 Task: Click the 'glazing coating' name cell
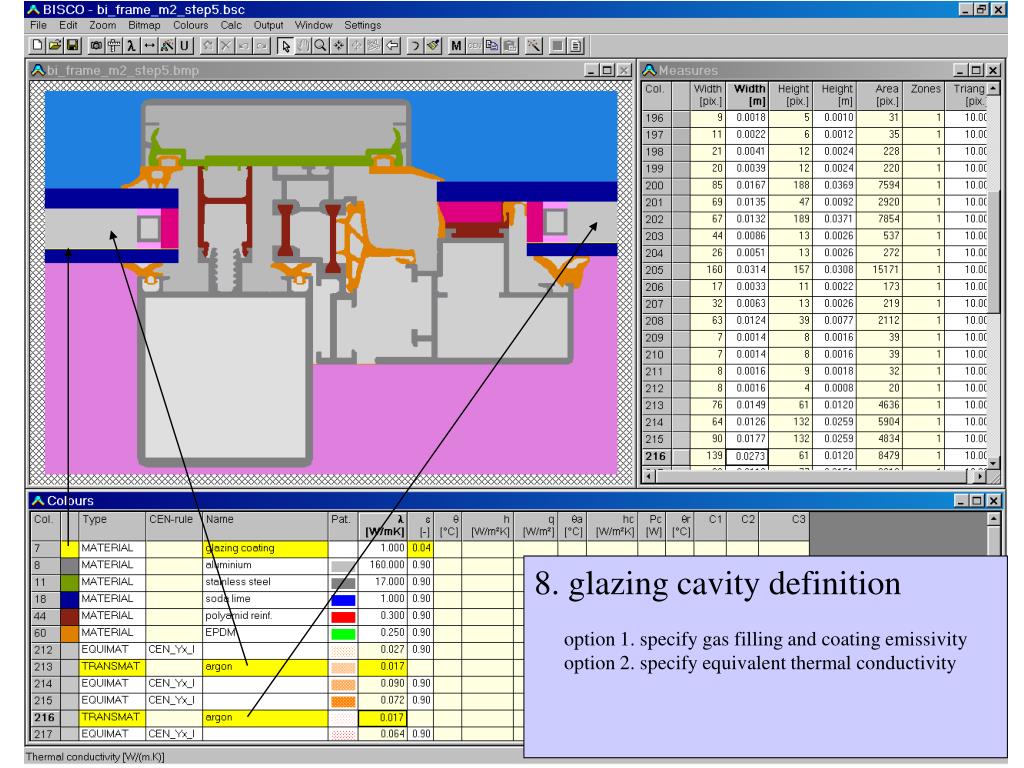265,548
